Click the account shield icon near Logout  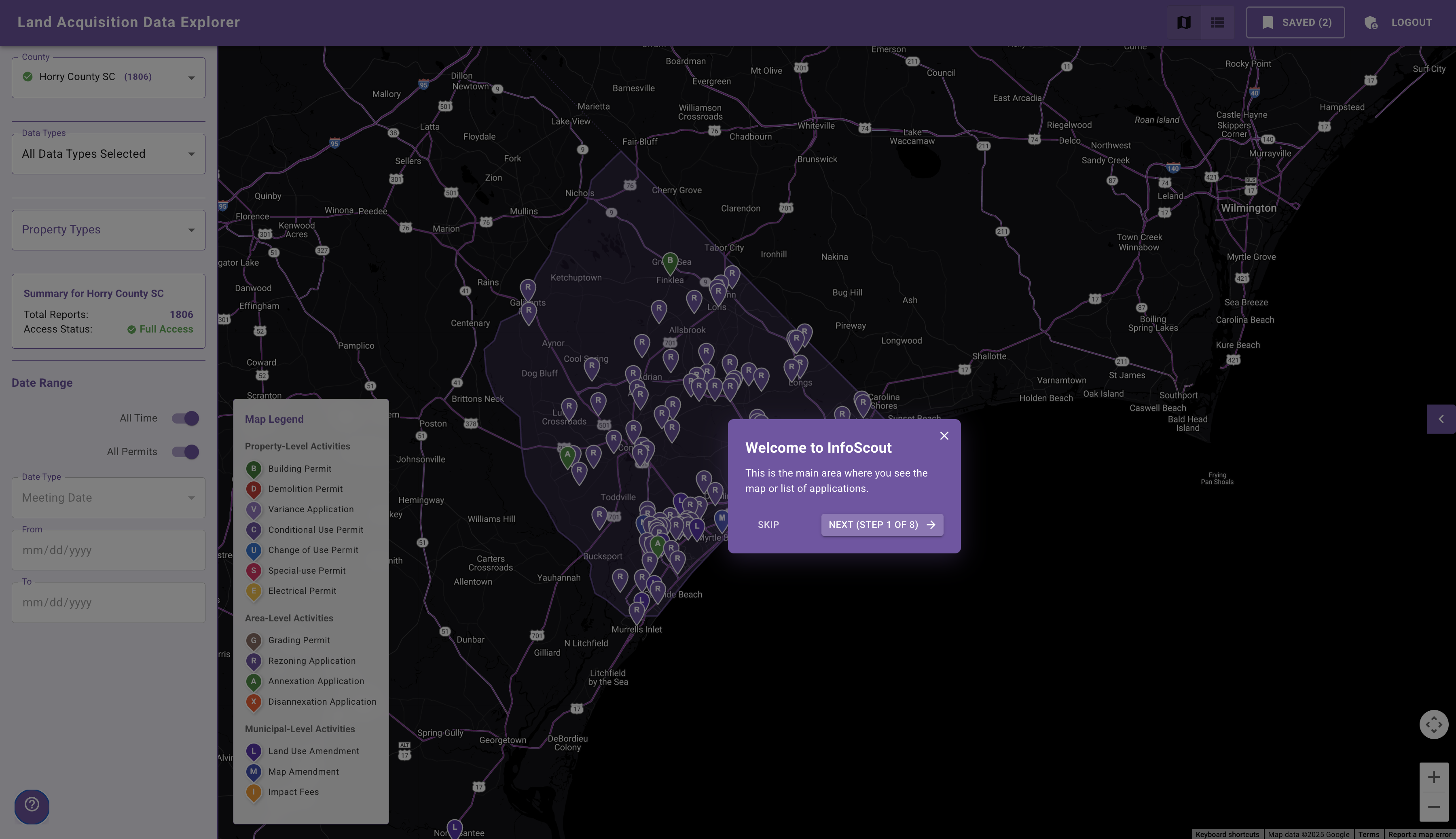pyautogui.click(x=1371, y=23)
